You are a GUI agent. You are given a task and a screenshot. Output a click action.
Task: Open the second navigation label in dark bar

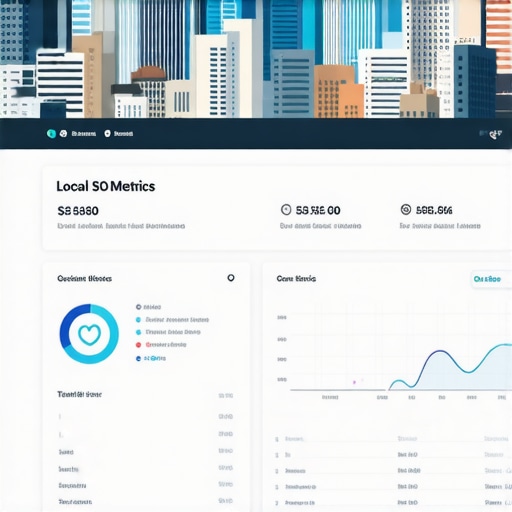123,134
